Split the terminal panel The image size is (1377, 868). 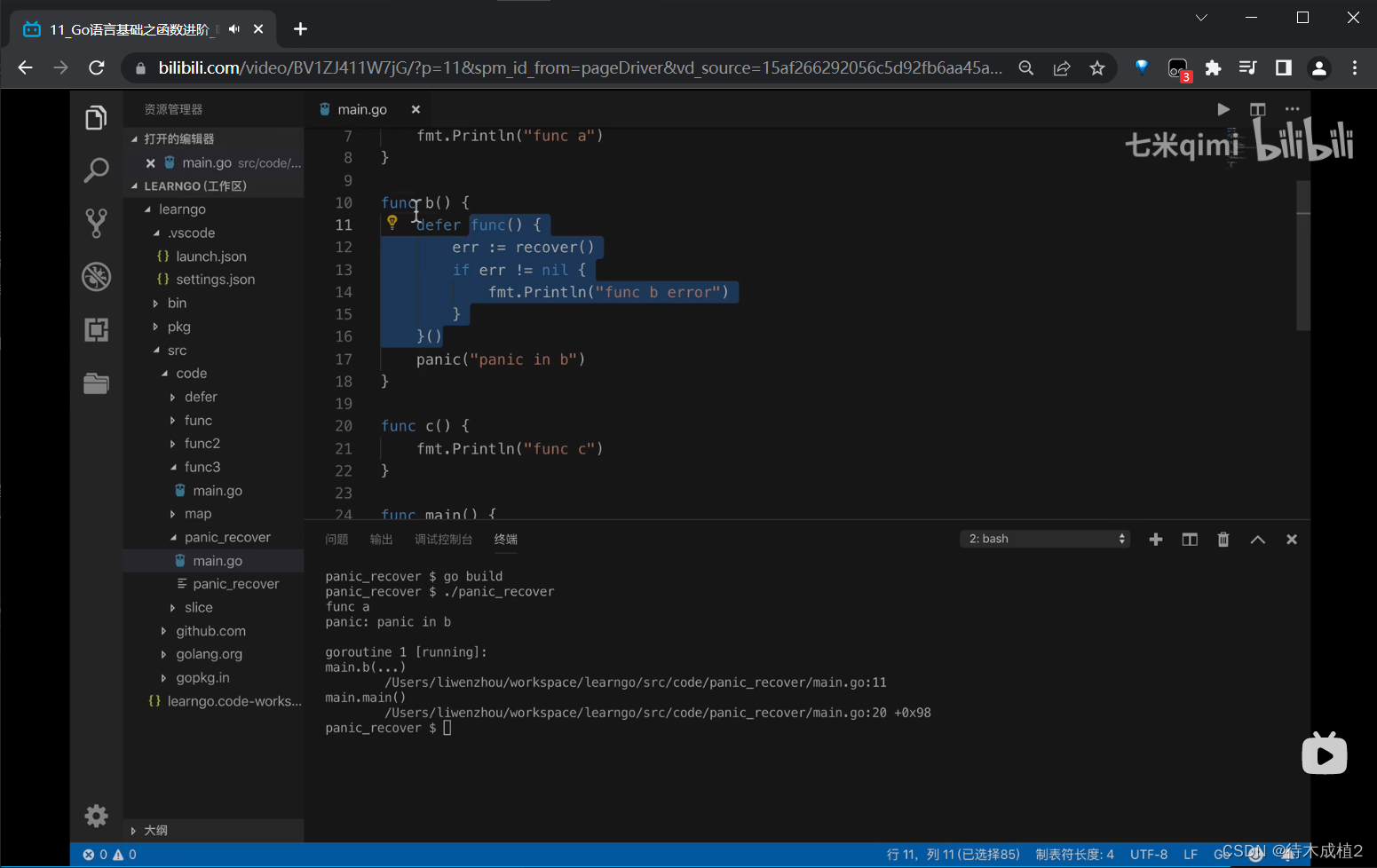[1190, 540]
